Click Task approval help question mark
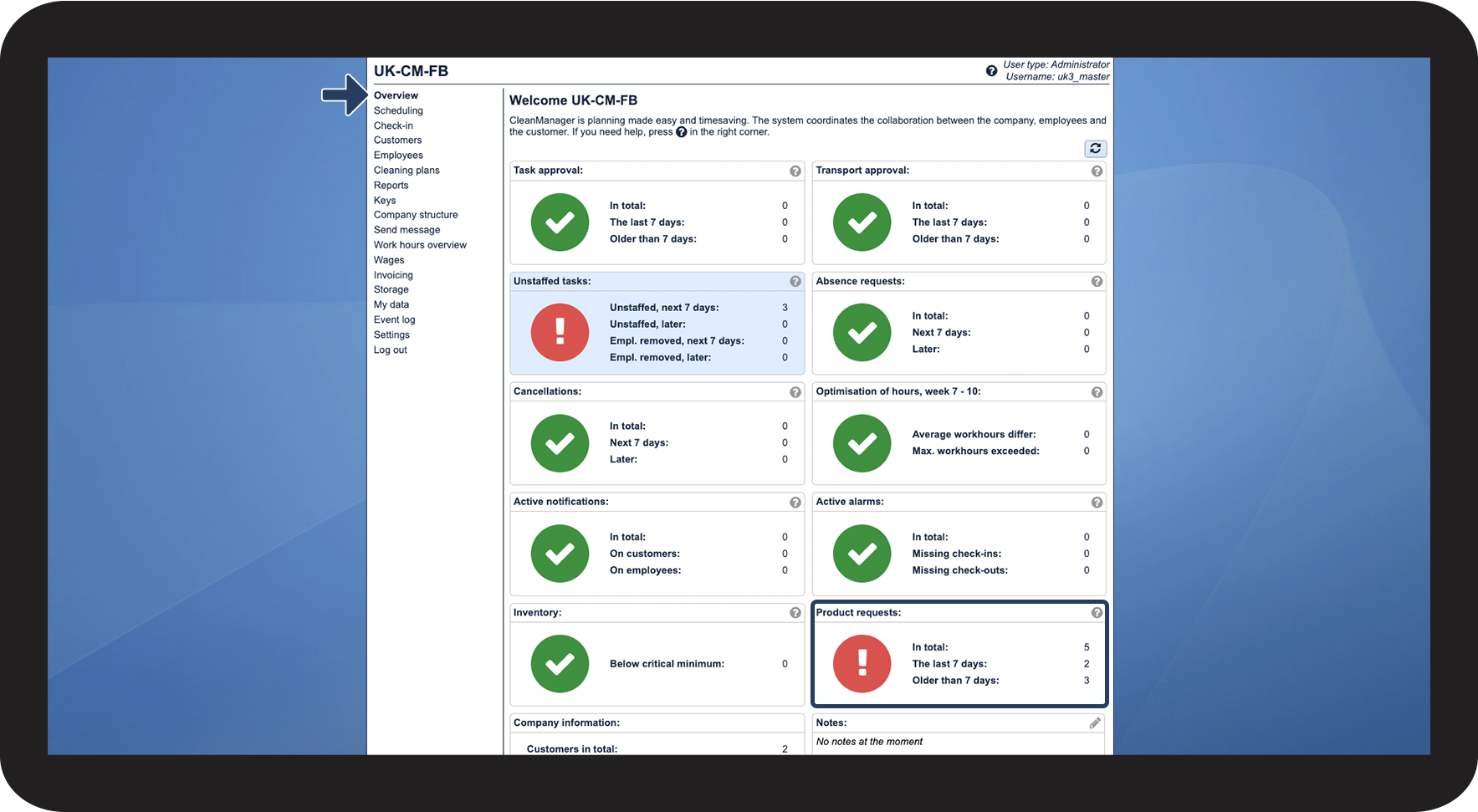The width and height of the screenshot is (1478, 812). pyautogui.click(x=795, y=171)
